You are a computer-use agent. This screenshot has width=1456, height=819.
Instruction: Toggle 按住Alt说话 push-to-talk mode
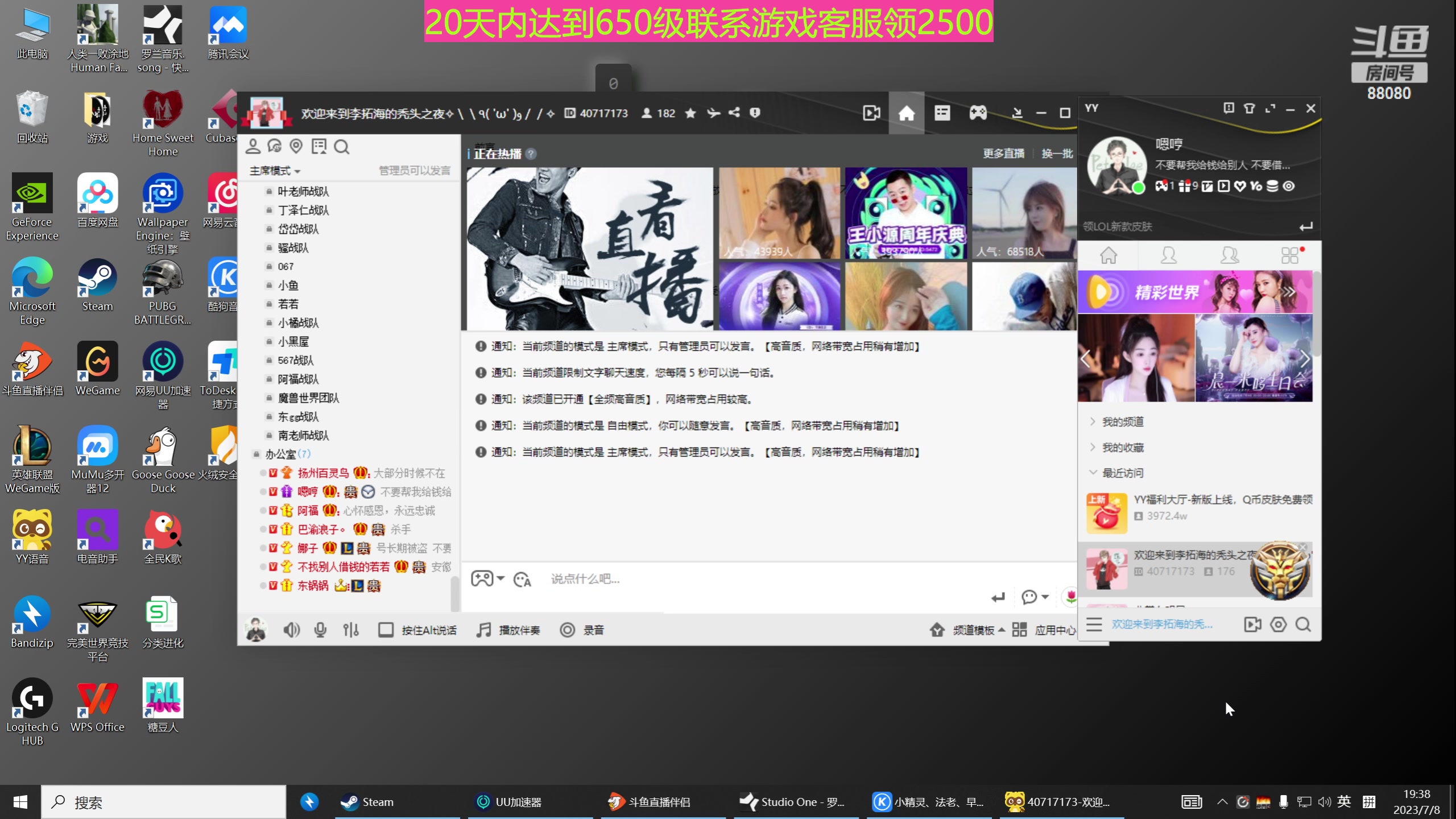point(387,630)
